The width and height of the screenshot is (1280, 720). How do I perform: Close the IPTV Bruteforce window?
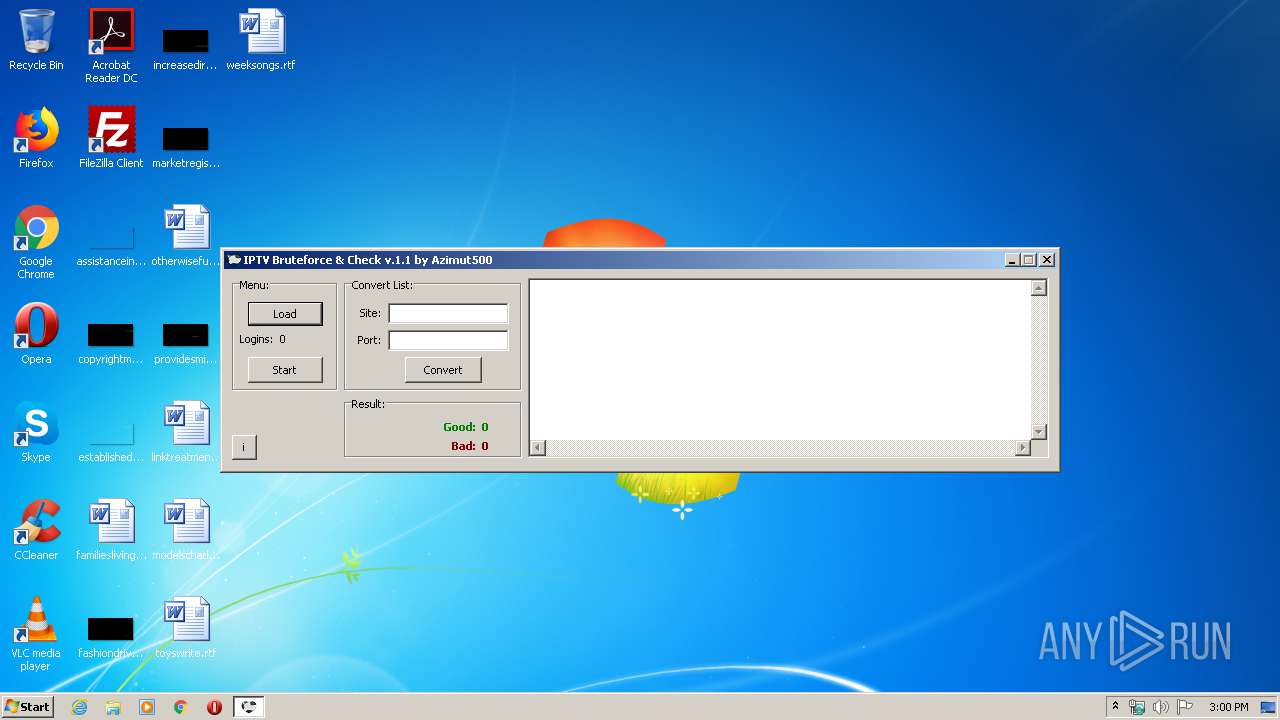1047,260
